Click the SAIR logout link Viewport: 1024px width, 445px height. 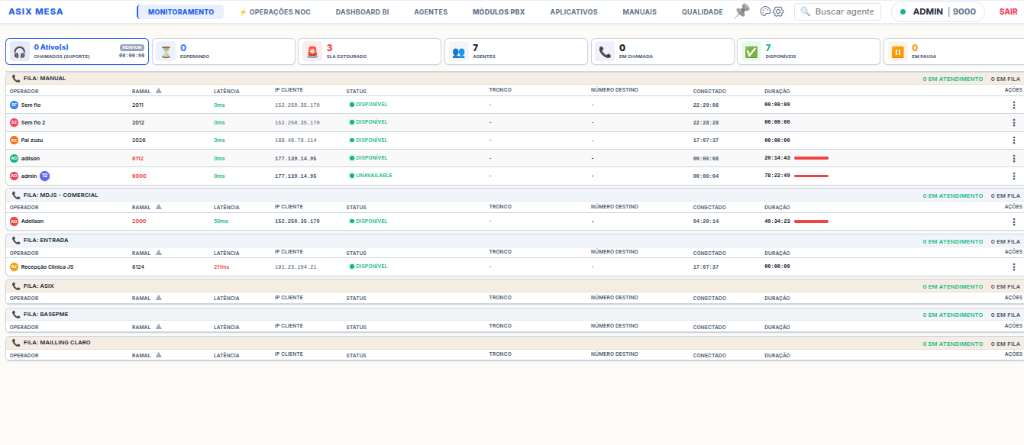[1008, 12]
